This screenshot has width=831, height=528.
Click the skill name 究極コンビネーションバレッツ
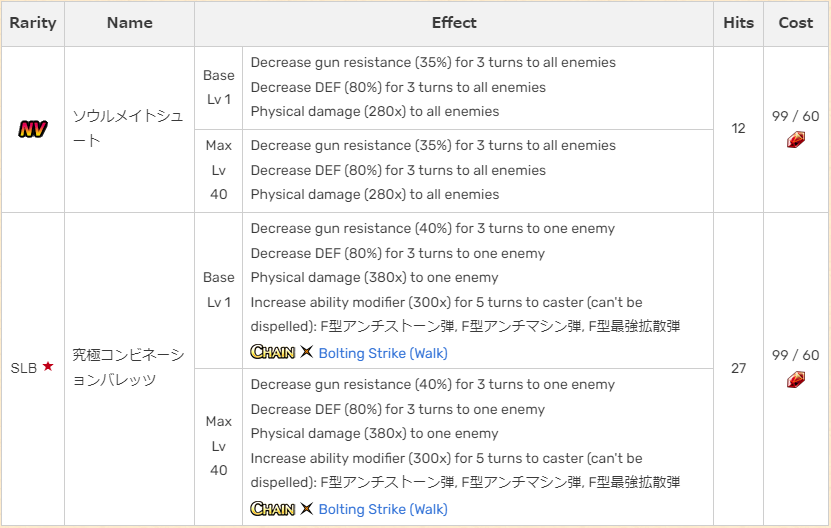click(x=129, y=367)
